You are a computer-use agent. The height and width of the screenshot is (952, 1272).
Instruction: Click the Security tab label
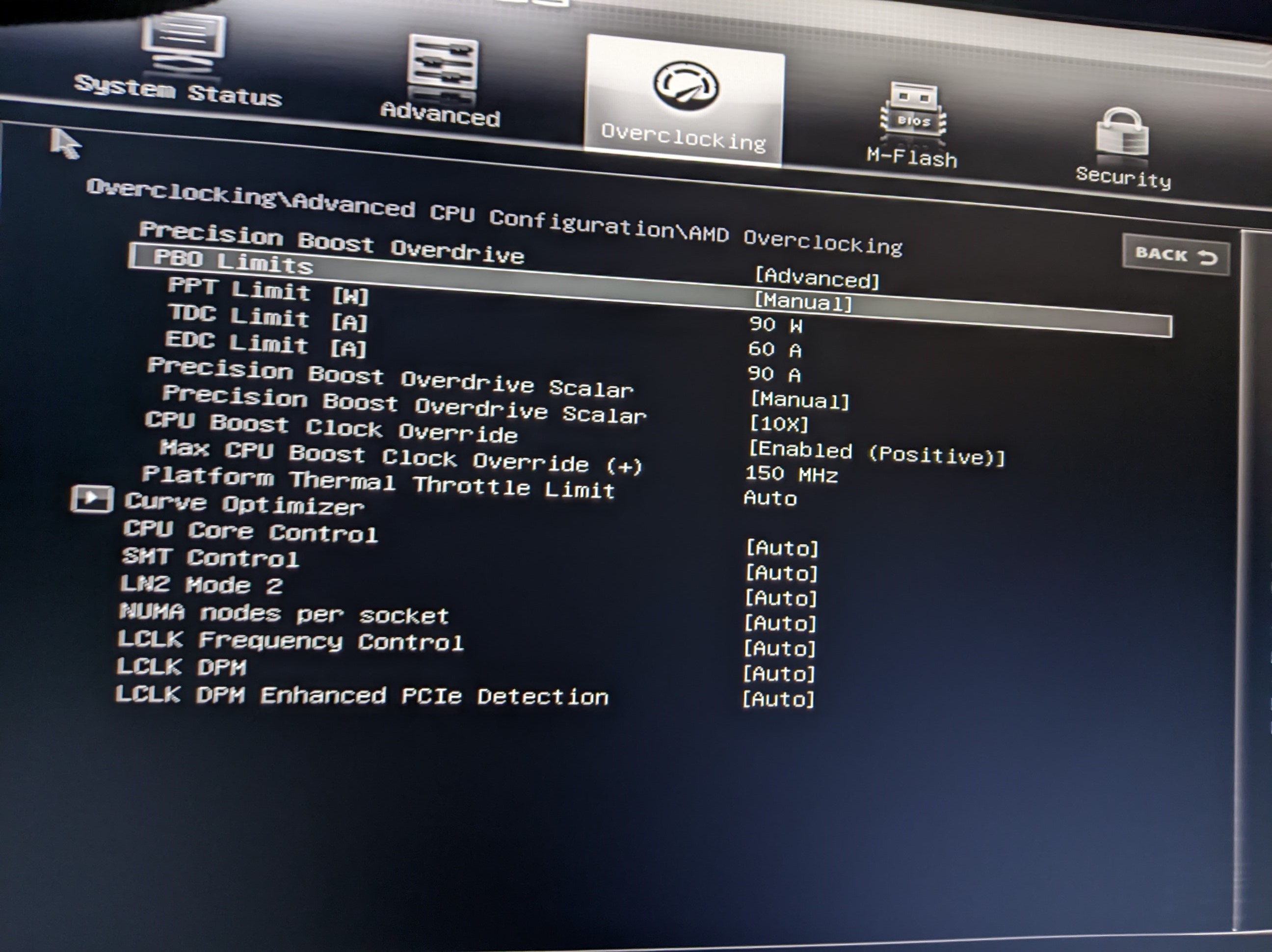point(1122,177)
